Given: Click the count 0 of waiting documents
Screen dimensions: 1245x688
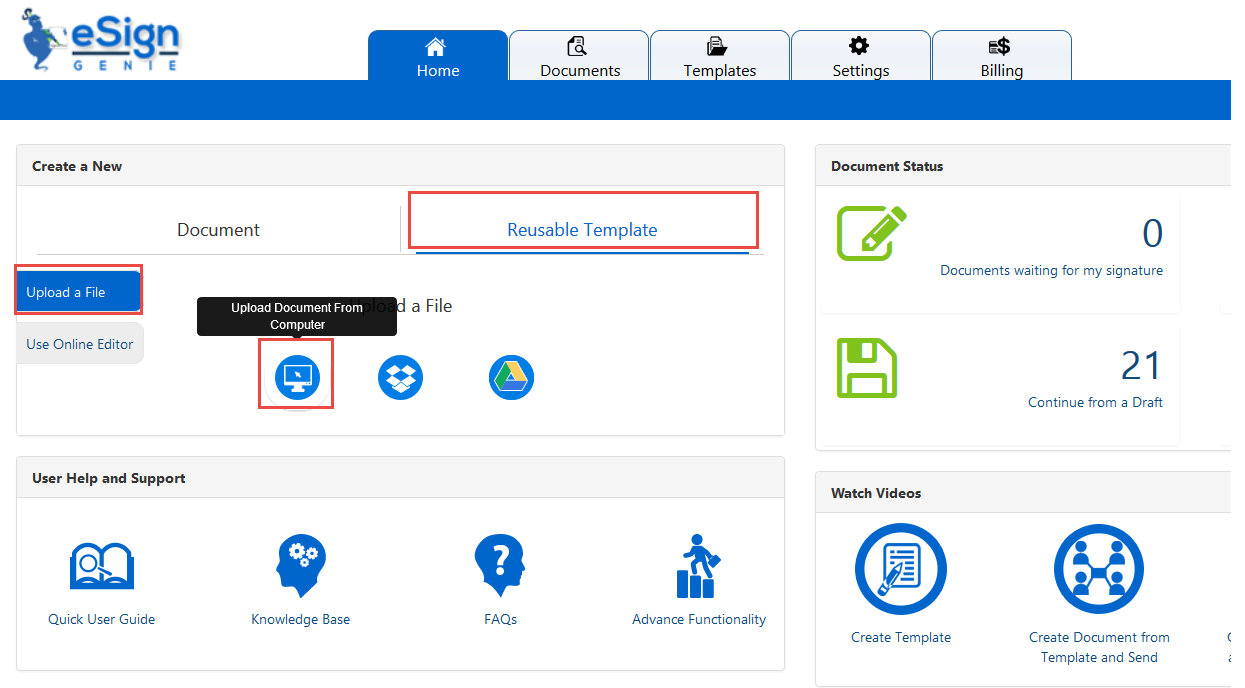Looking at the screenshot, I should click(1152, 233).
